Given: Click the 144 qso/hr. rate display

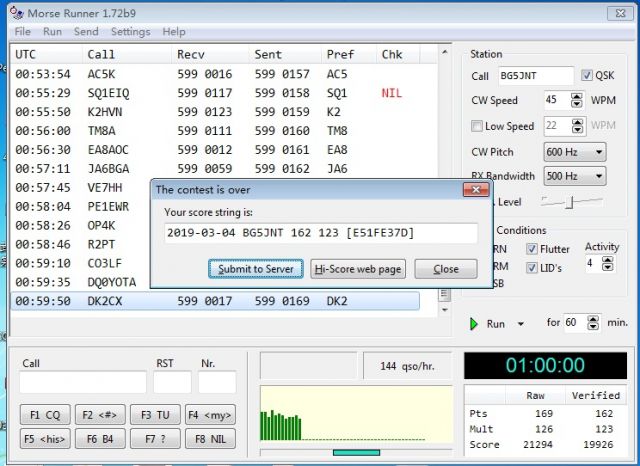Looking at the screenshot, I should pyautogui.click(x=407, y=366).
